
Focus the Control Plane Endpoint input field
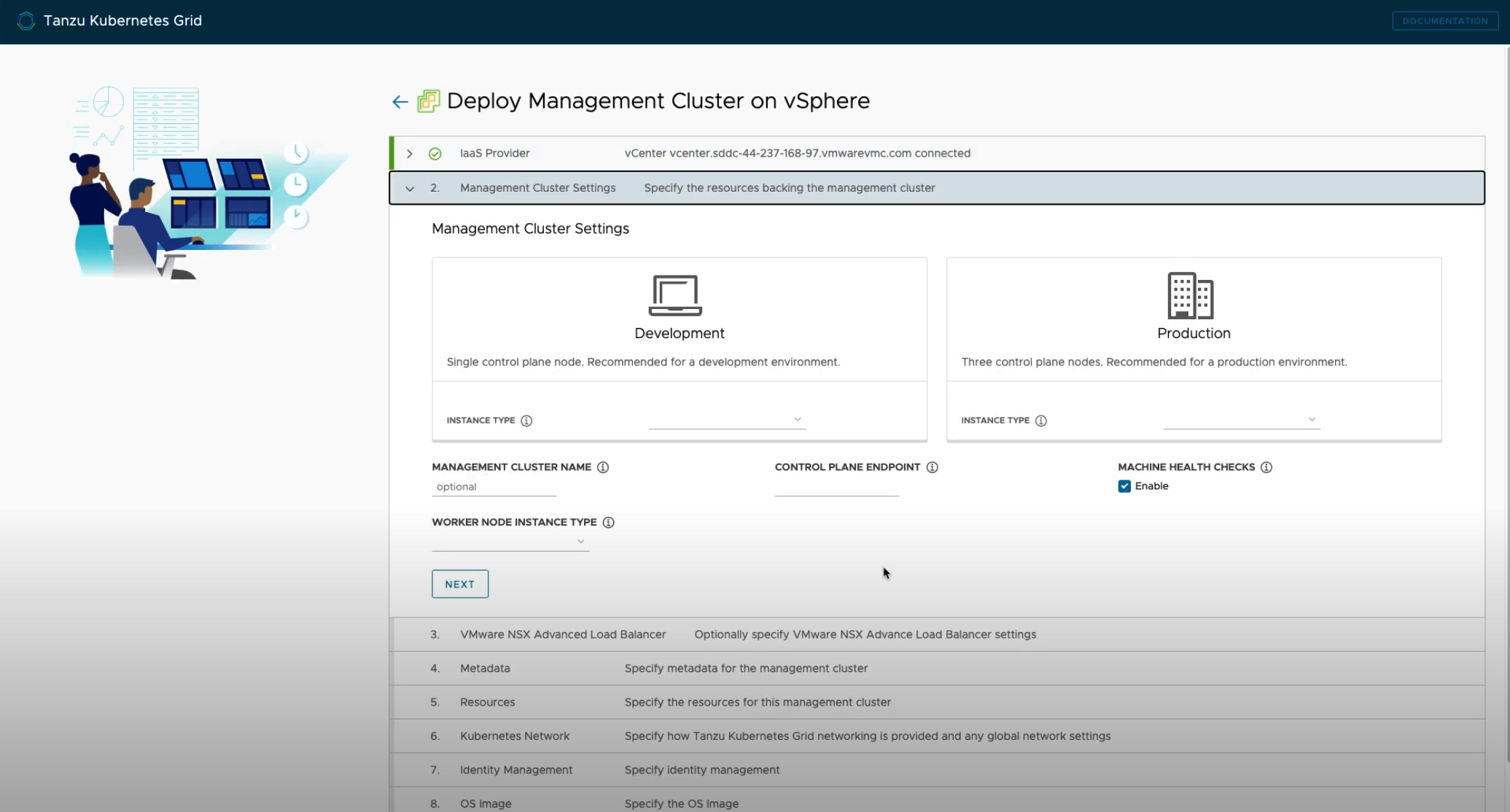(836, 487)
